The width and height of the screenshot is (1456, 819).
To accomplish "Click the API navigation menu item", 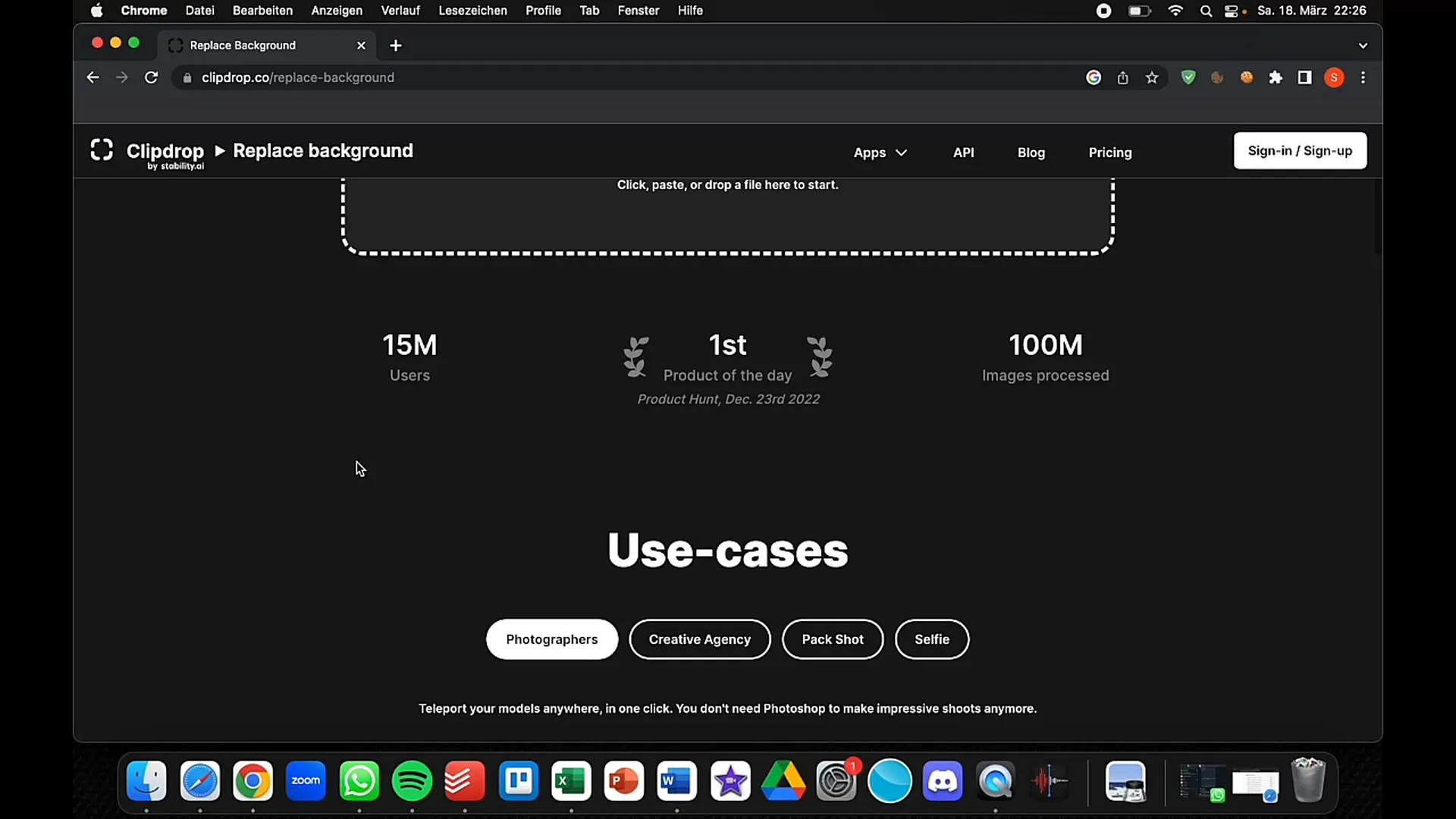I will click(x=964, y=152).
